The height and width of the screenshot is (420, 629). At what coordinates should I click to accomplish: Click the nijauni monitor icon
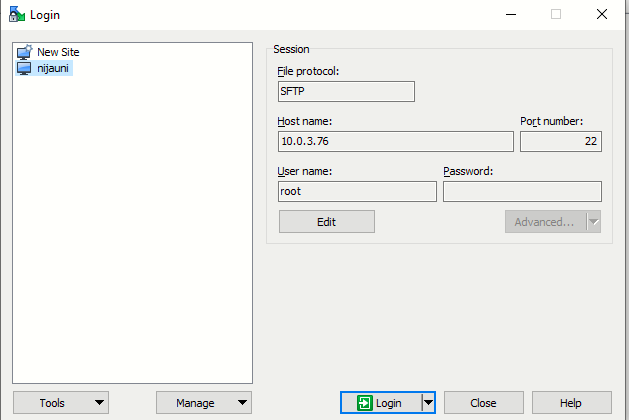tap(24, 68)
